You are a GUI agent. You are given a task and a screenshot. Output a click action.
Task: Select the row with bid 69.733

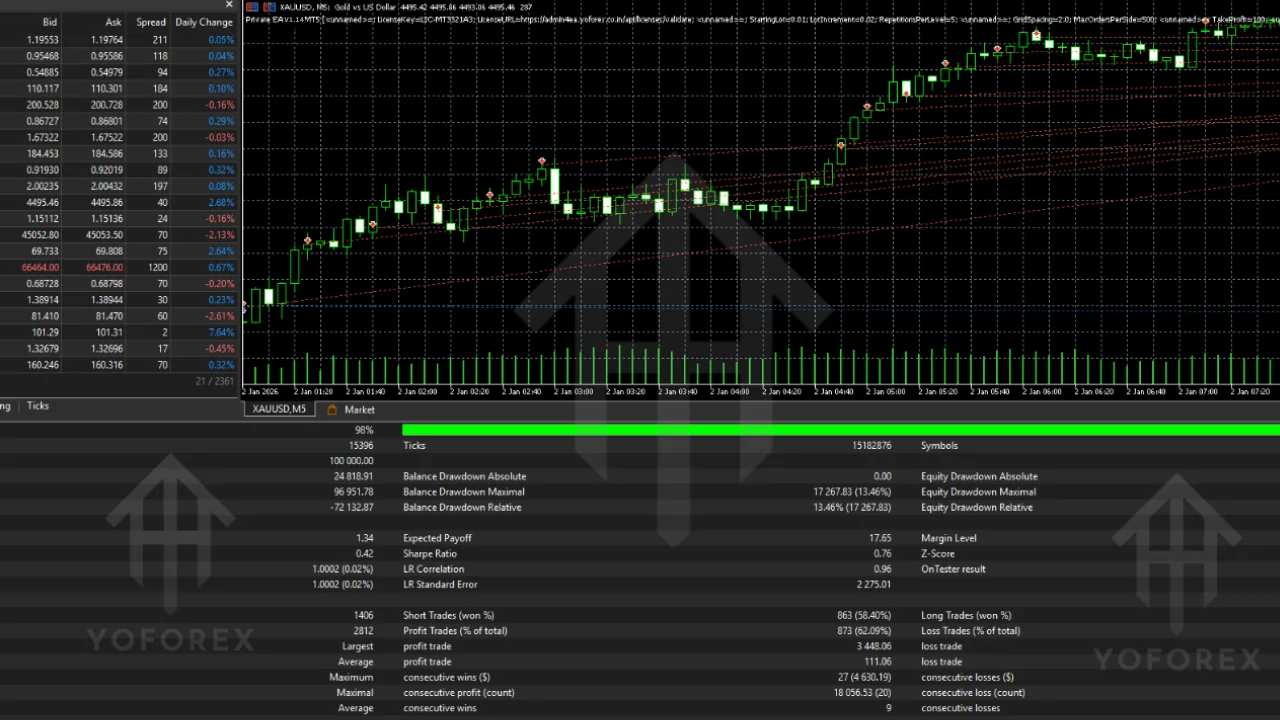coord(120,251)
